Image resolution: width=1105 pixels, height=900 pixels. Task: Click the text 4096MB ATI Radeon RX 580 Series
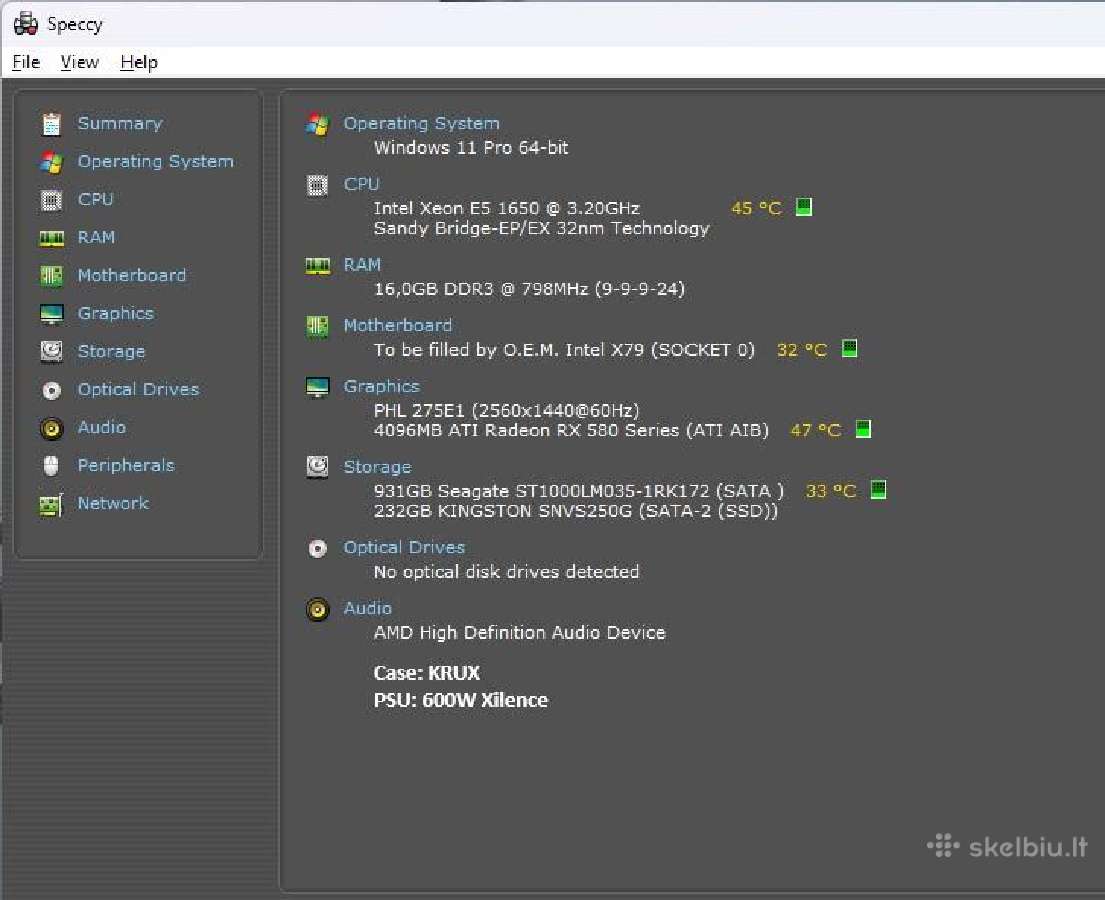[526, 430]
